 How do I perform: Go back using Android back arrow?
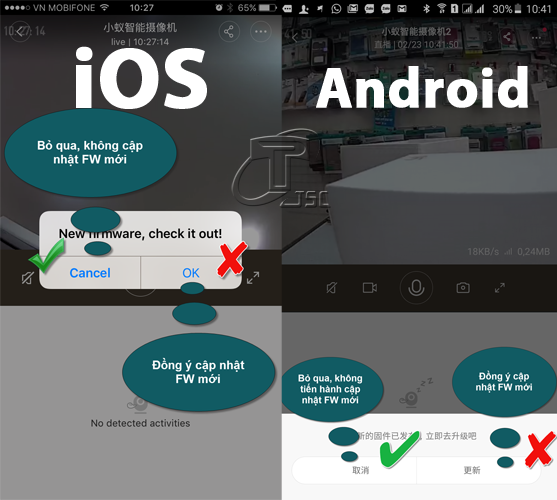point(294,37)
